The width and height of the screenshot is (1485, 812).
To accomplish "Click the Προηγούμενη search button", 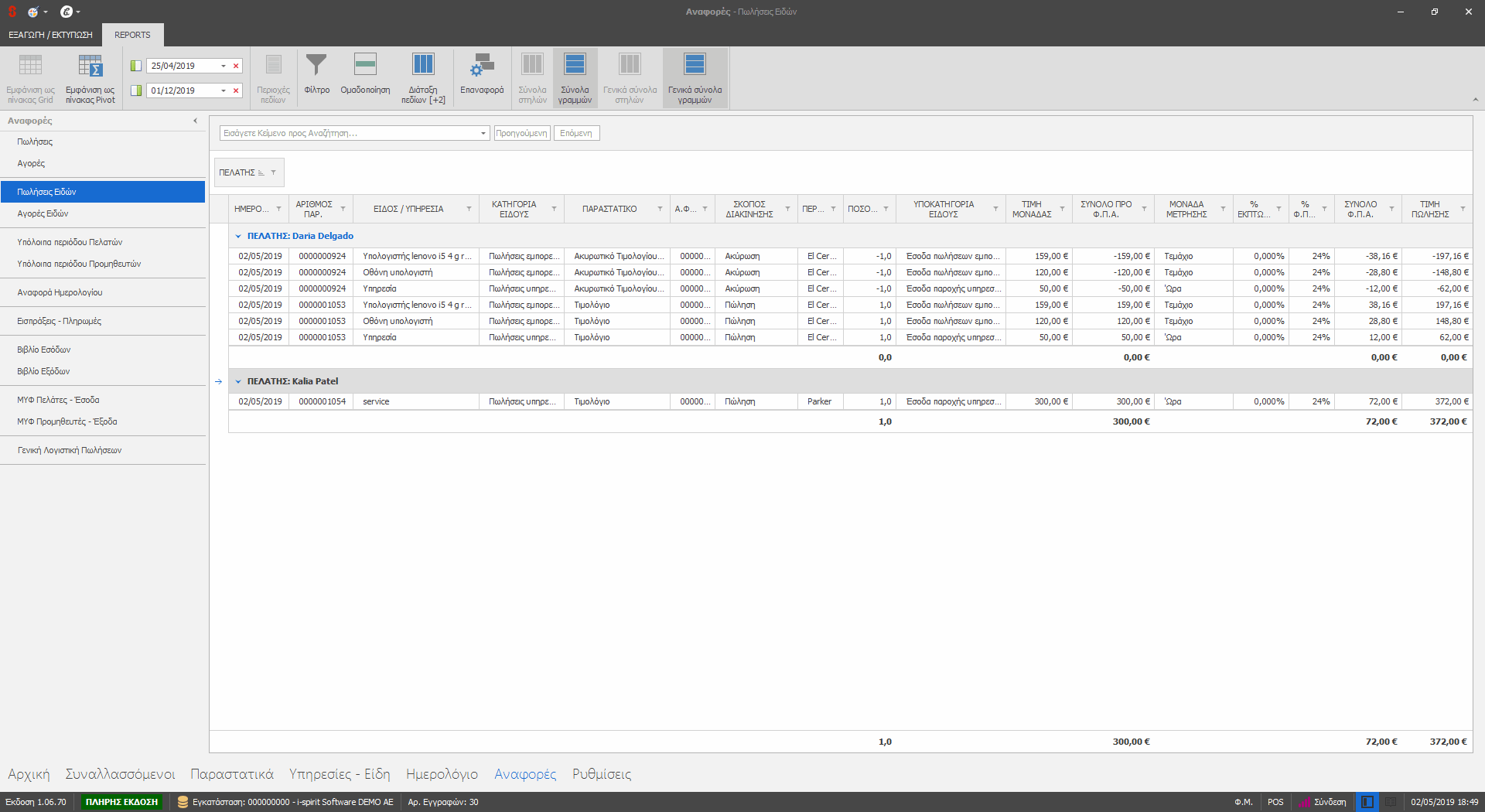I will pos(522,133).
